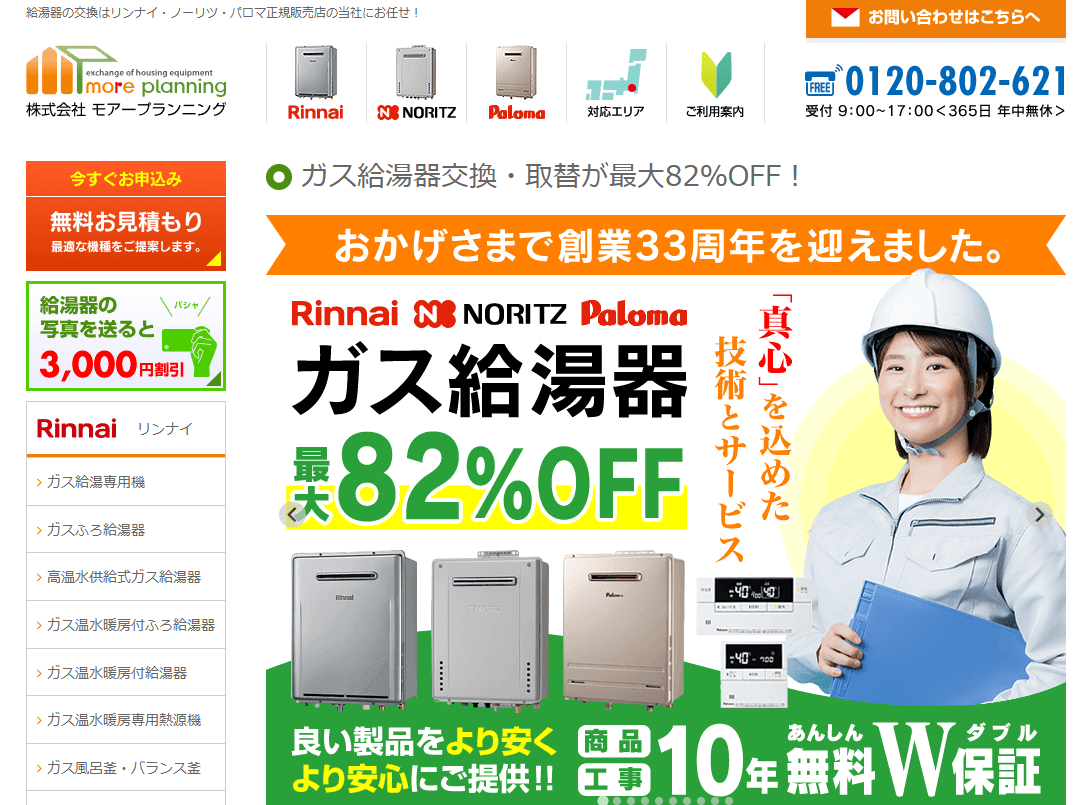Advance to the next carousel slide arrow
This screenshot has width=1089, height=805.
1039,515
